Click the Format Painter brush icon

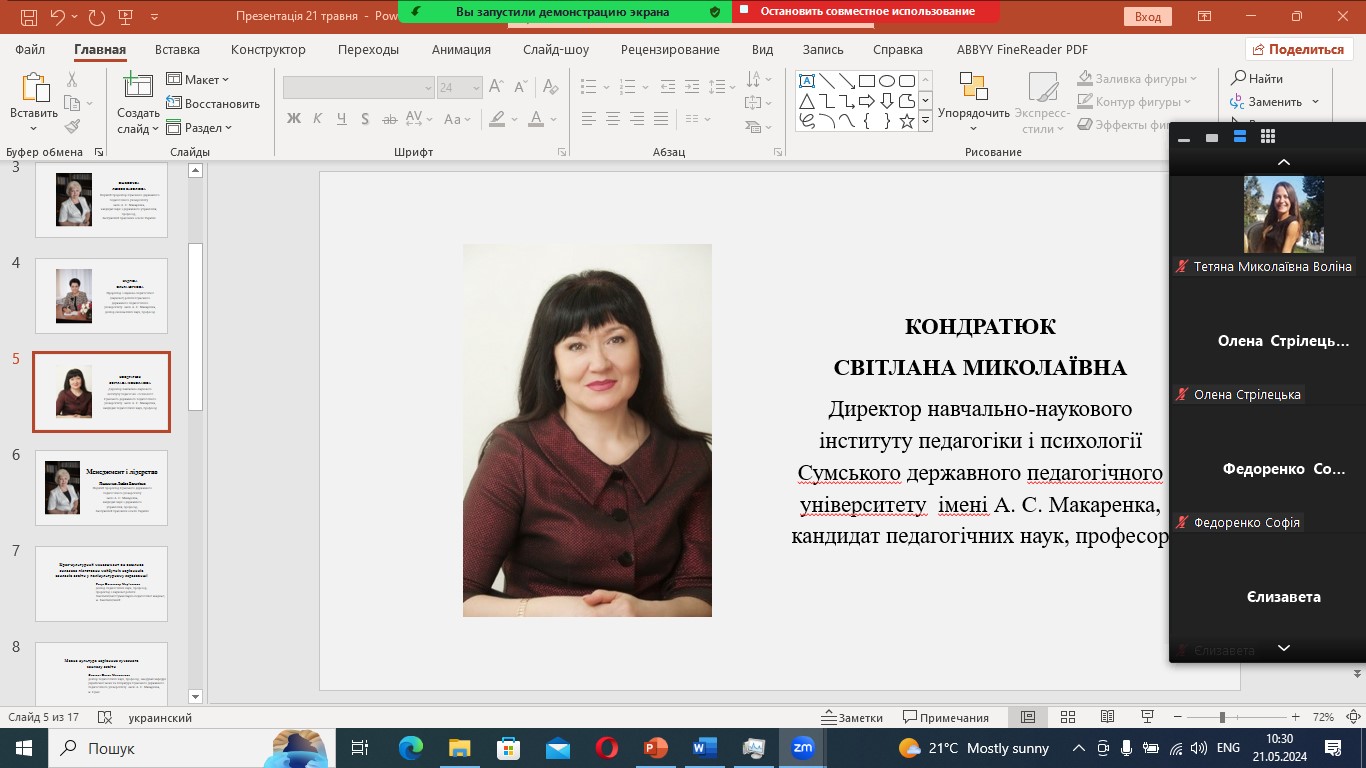point(72,127)
